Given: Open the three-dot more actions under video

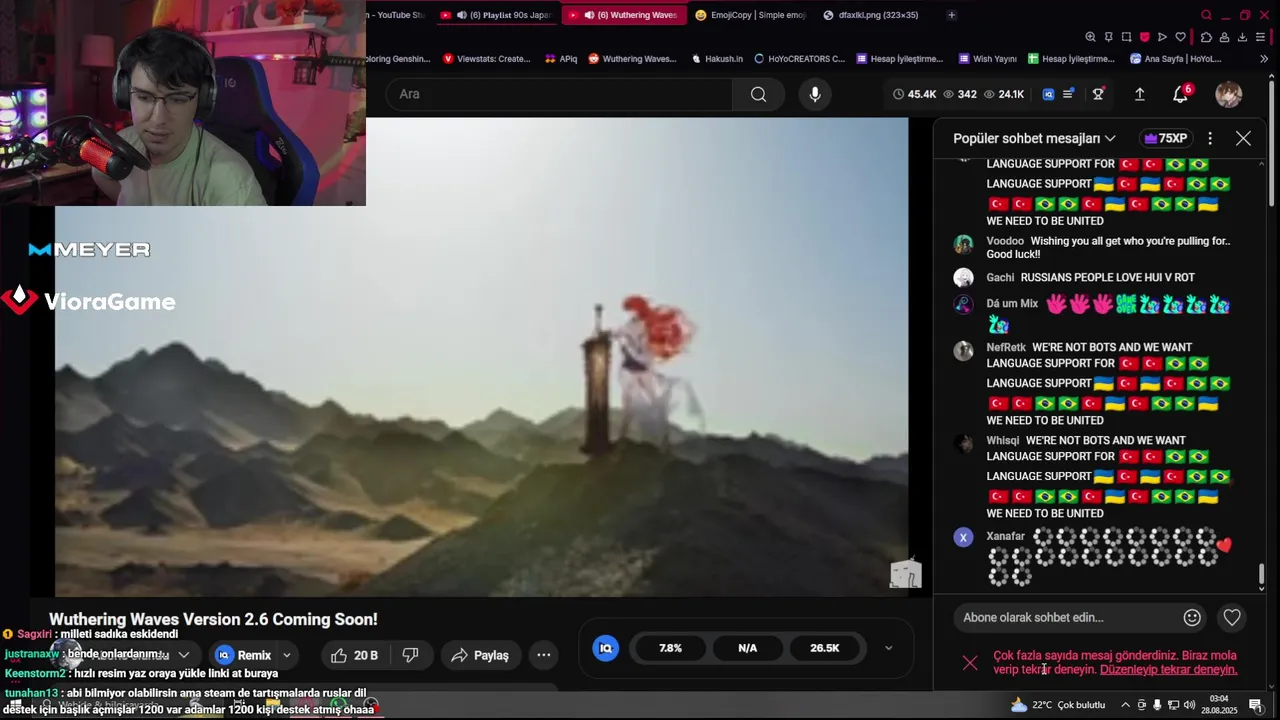Looking at the screenshot, I should coord(544,655).
